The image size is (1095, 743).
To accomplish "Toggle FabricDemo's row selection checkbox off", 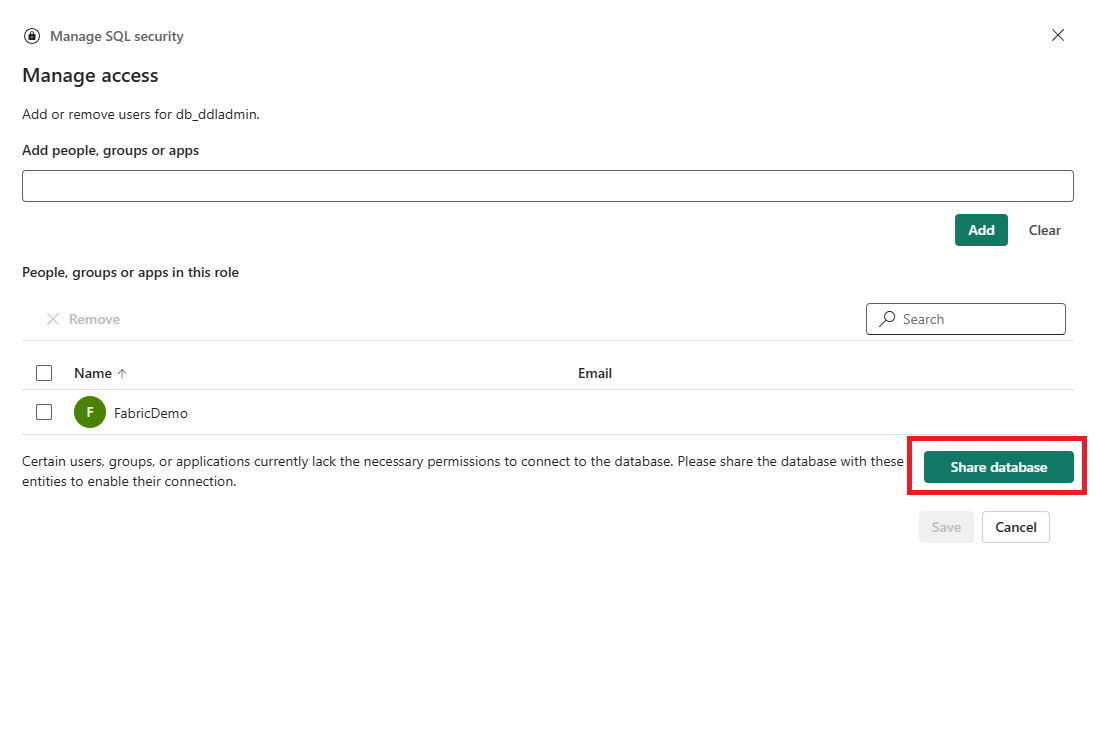I will 44,411.
